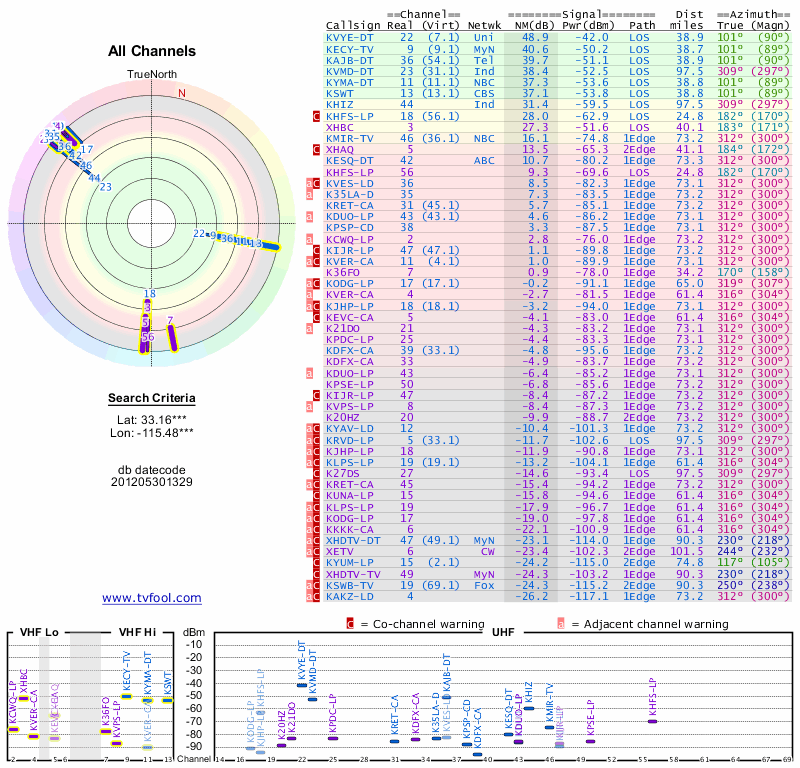
Task: Click the Search Criteria heading
Action: (x=152, y=399)
